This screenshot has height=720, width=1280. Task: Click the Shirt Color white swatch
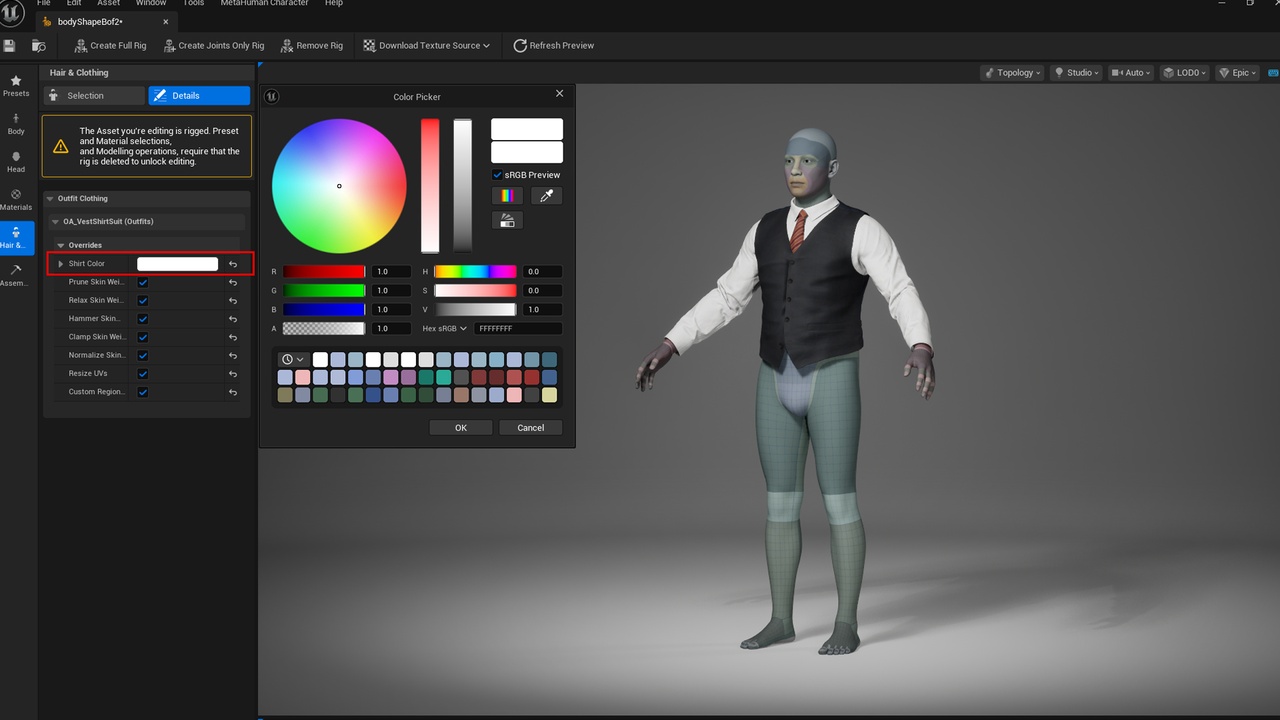[x=177, y=264]
